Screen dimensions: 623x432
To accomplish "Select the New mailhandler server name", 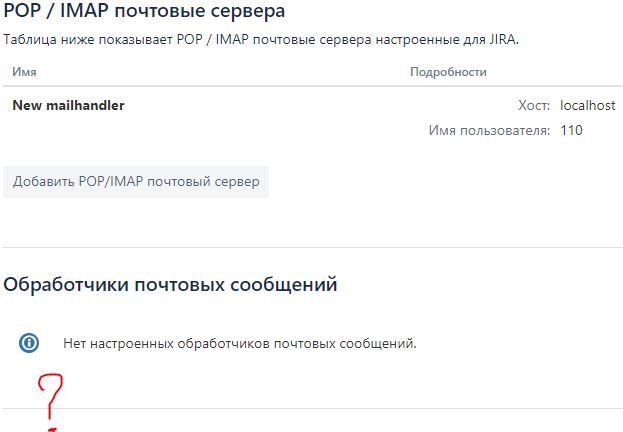I will (68, 105).
